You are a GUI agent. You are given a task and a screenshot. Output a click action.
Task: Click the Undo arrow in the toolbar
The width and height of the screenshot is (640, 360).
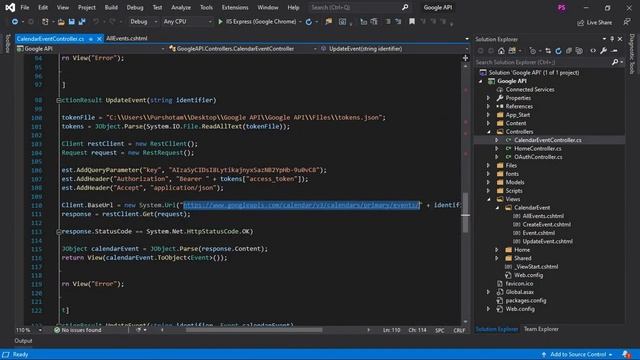(x=96, y=22)
